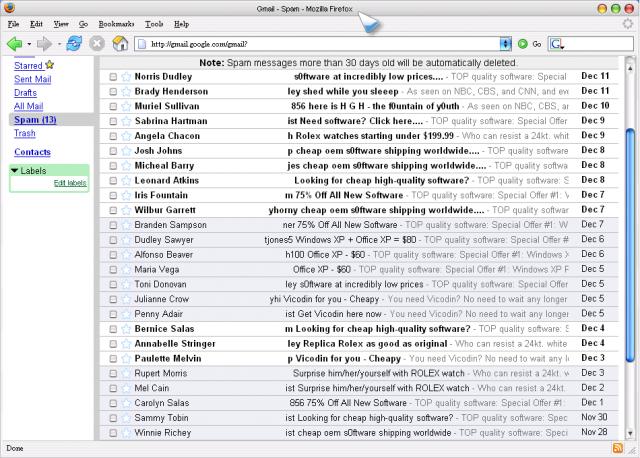640x458 pixels.
Task: Click the Edit labels link
Action: pos(70,183)
